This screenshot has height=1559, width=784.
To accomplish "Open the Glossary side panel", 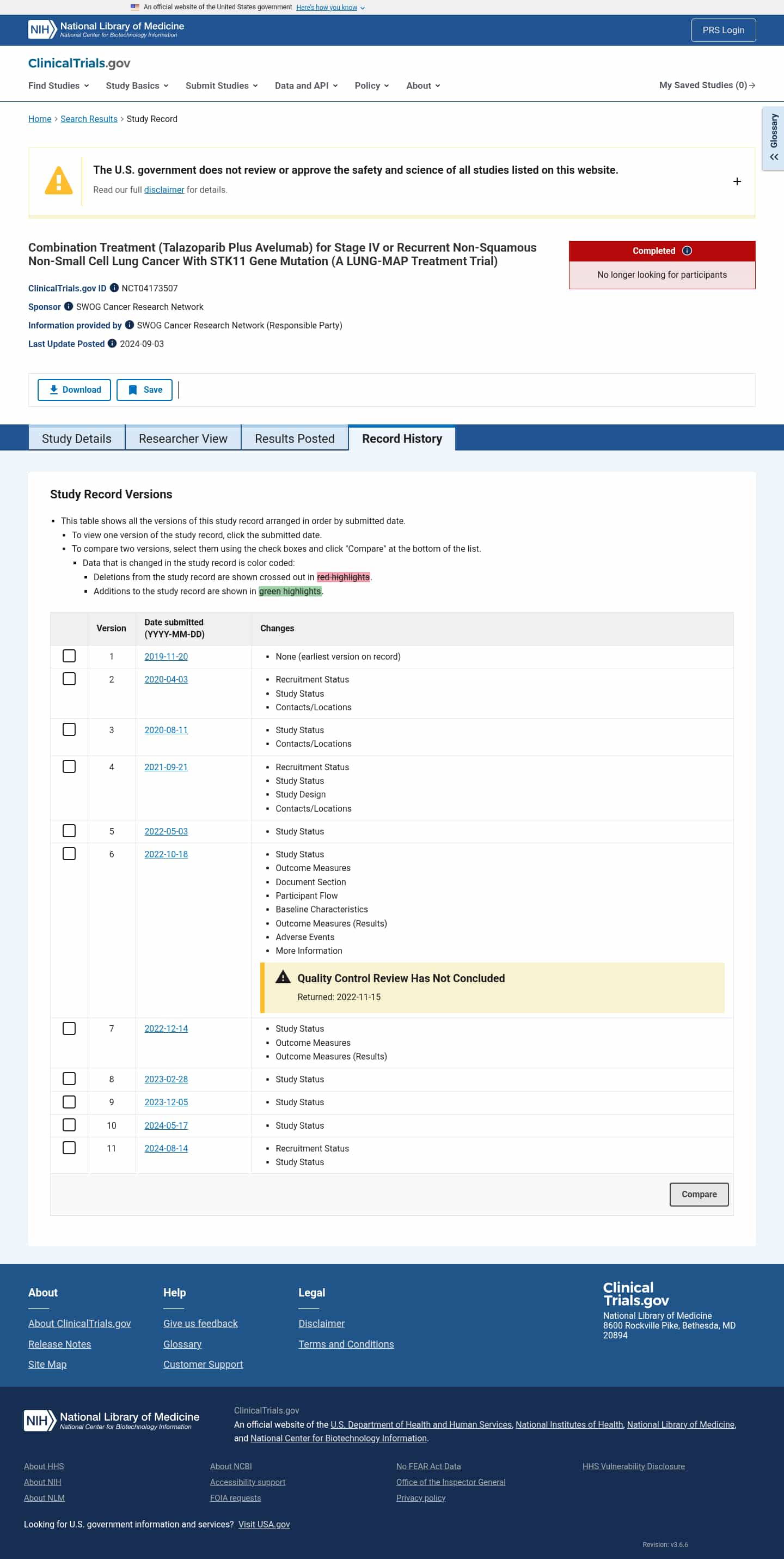I will click(x=774, y=138).
